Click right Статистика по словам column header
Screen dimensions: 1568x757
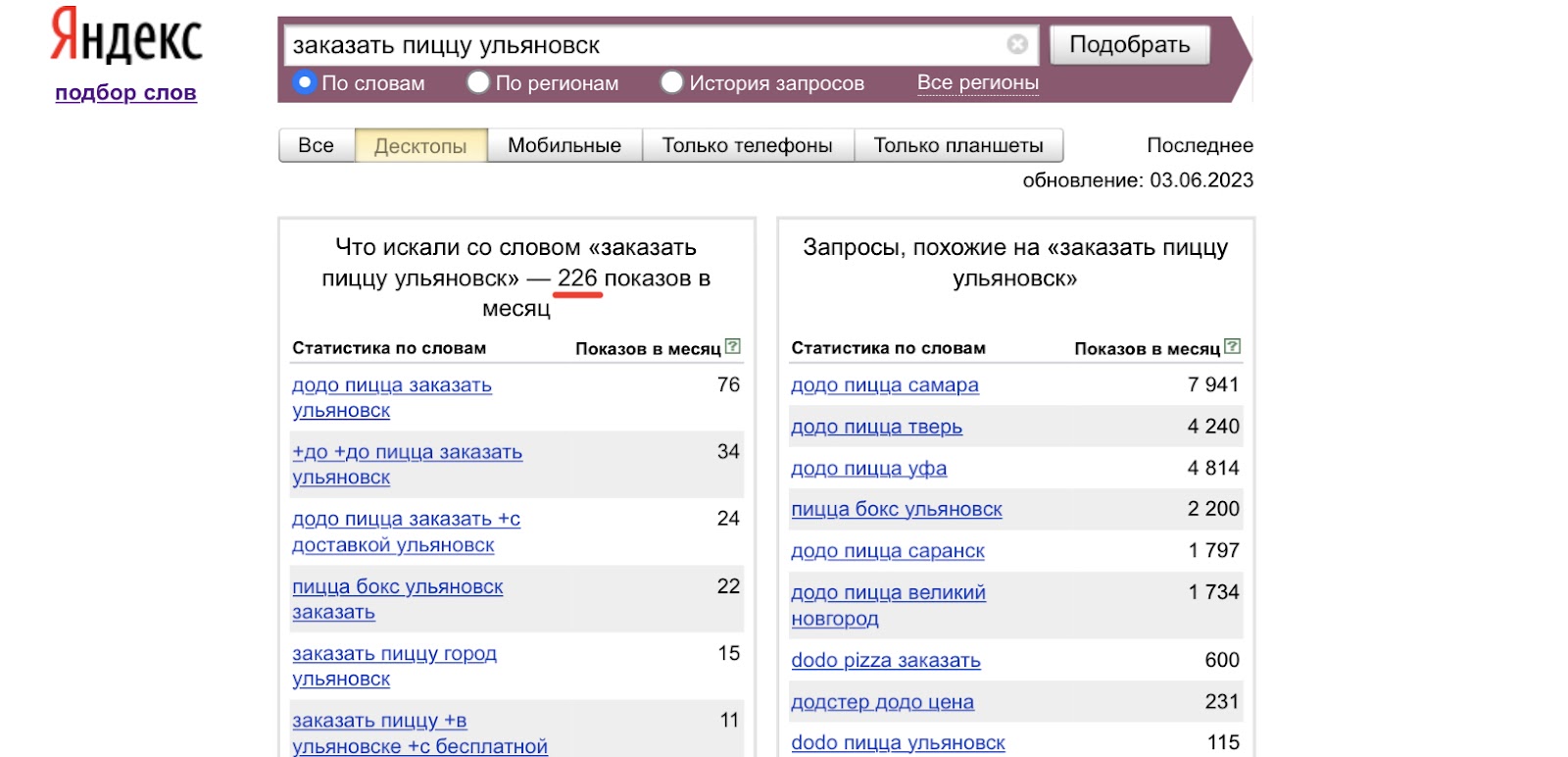(889, 348)
